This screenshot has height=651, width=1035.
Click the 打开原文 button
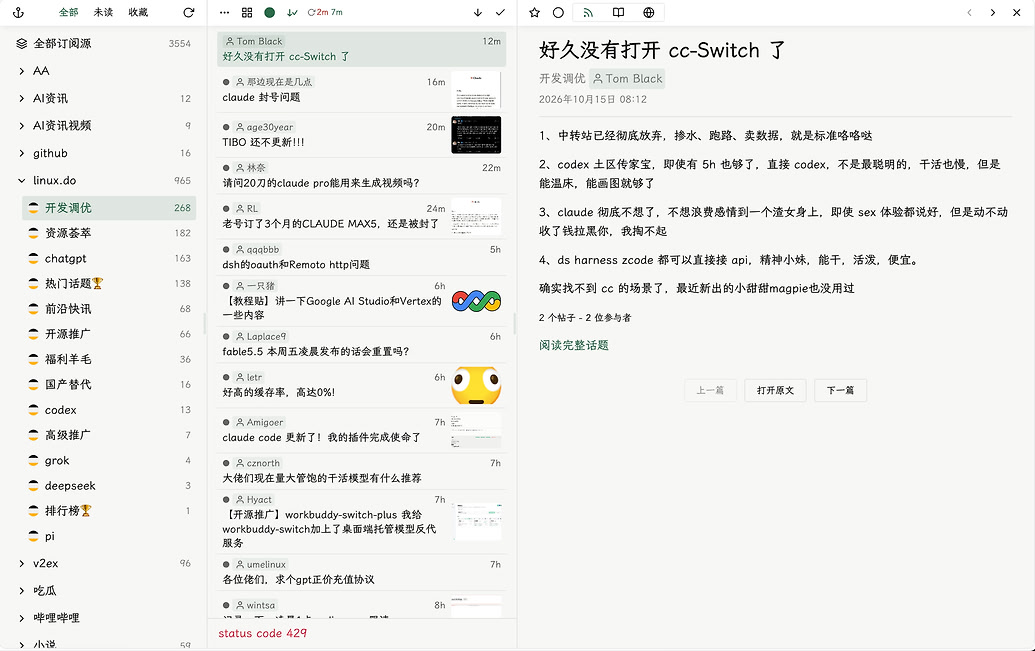(776, 390)
